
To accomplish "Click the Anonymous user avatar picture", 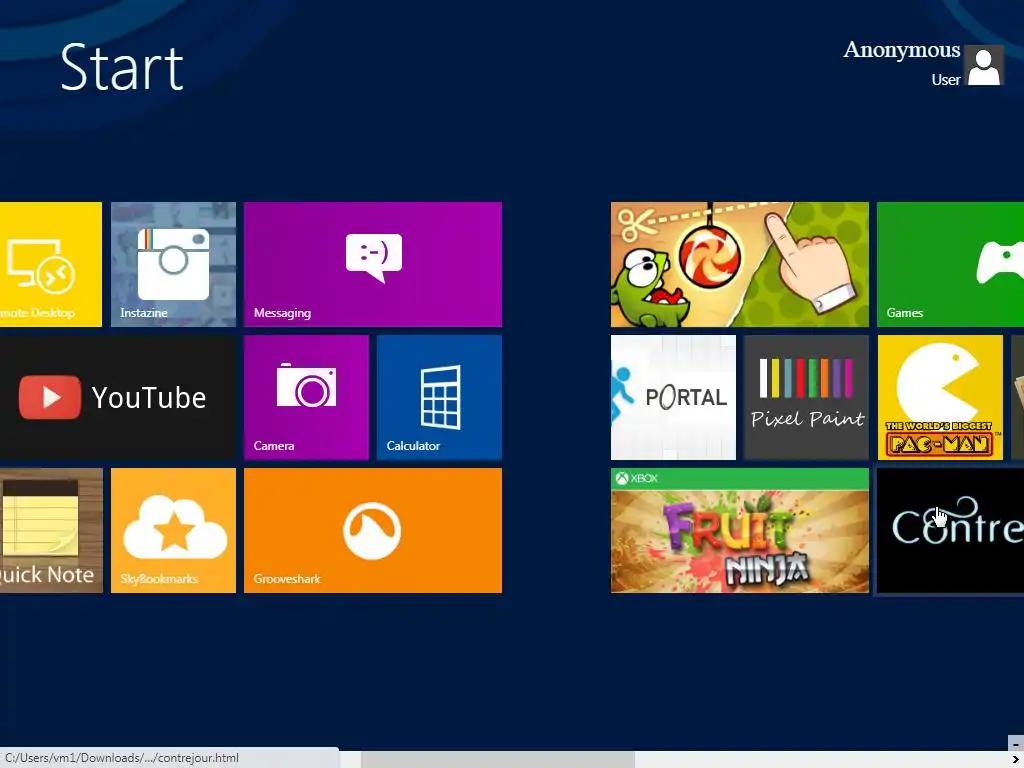I will click(984, 65).
